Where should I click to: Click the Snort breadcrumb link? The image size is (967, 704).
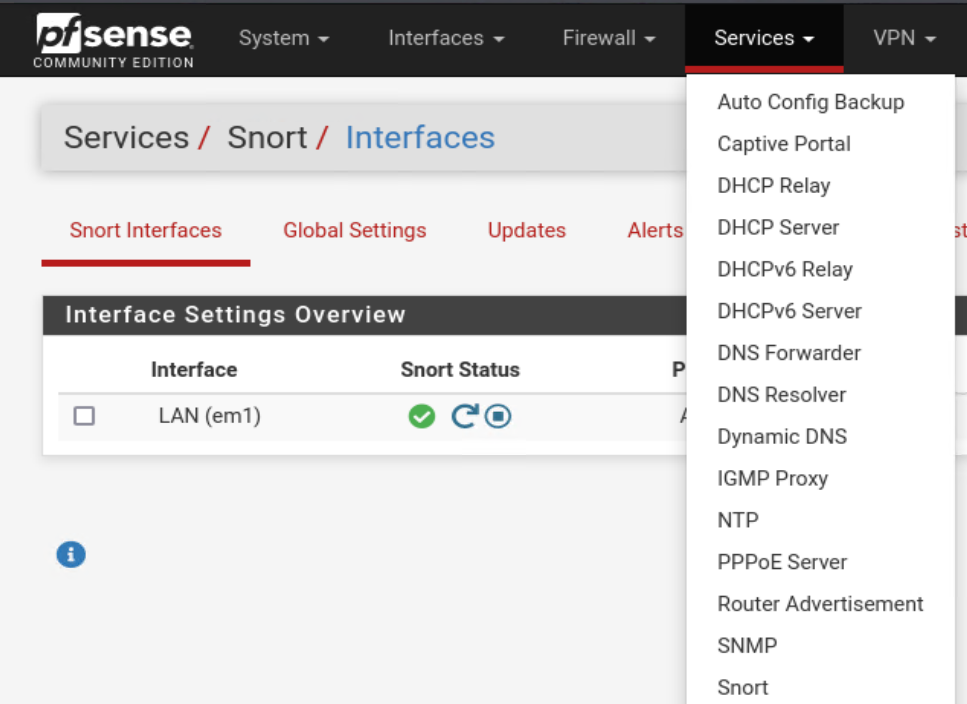tap(267, 137)
